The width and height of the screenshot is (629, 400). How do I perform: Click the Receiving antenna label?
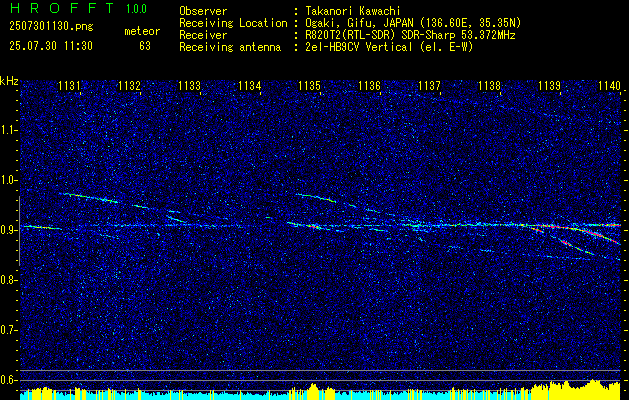[230, 47]
